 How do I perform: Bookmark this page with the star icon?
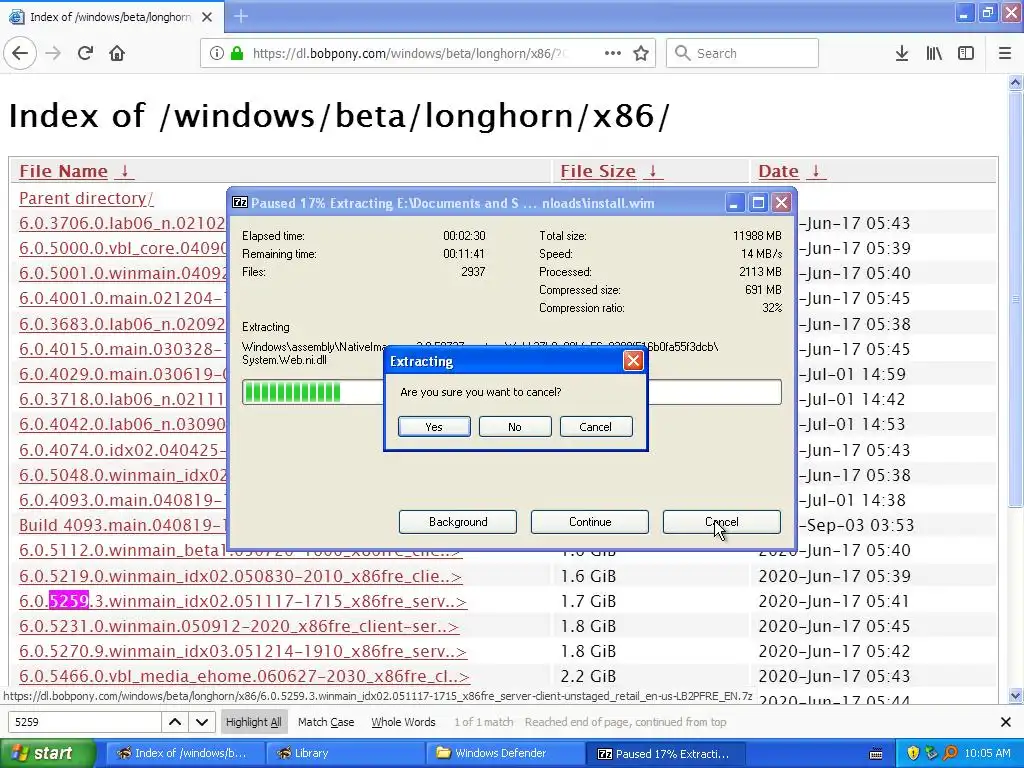[641, 53]
